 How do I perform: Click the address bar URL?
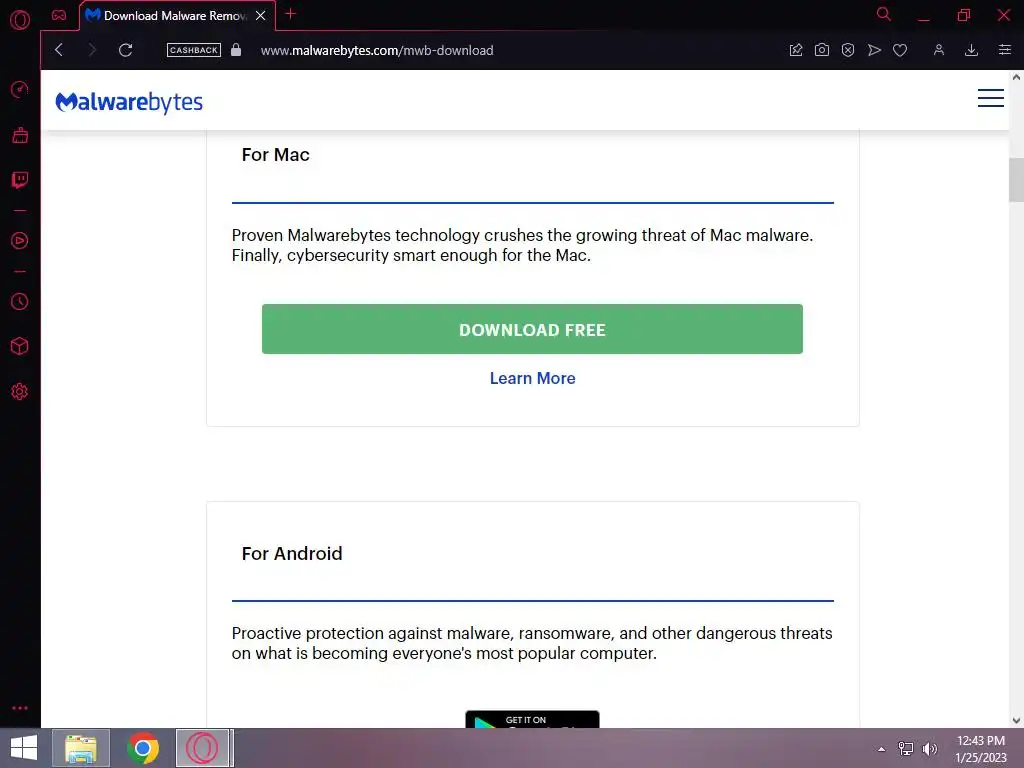377,50
